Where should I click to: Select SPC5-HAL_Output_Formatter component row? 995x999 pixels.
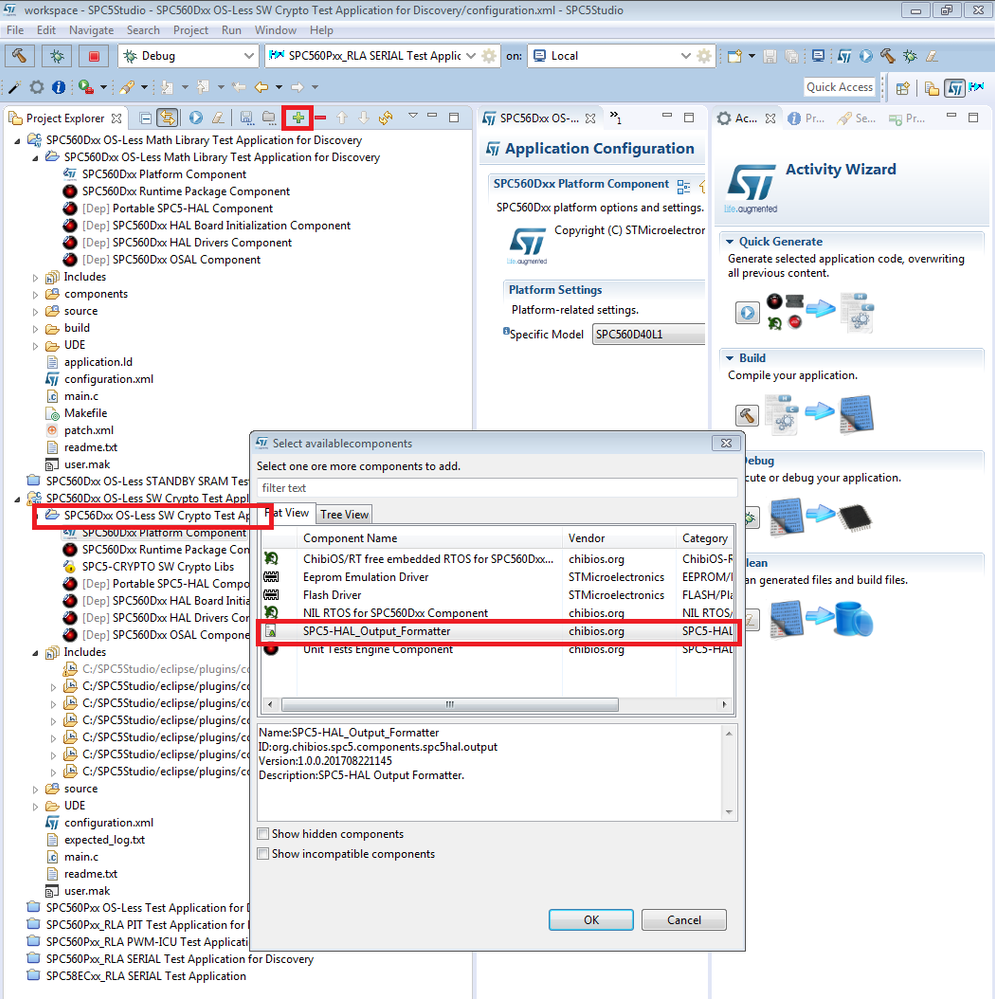(497, 631)
